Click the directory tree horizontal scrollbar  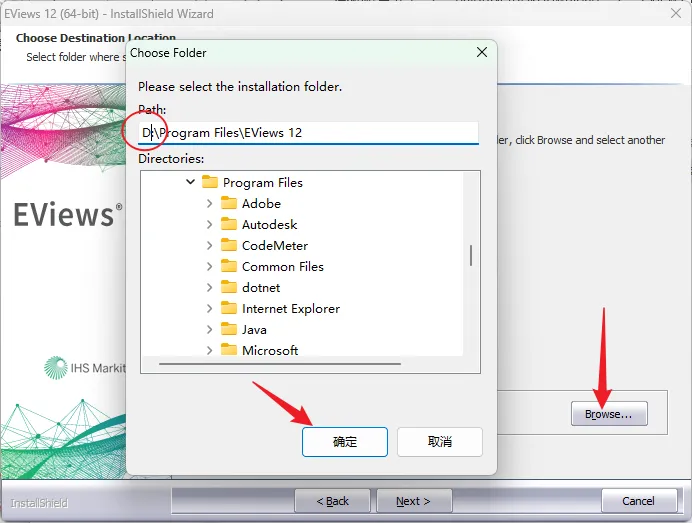click(x=280, y=364)
